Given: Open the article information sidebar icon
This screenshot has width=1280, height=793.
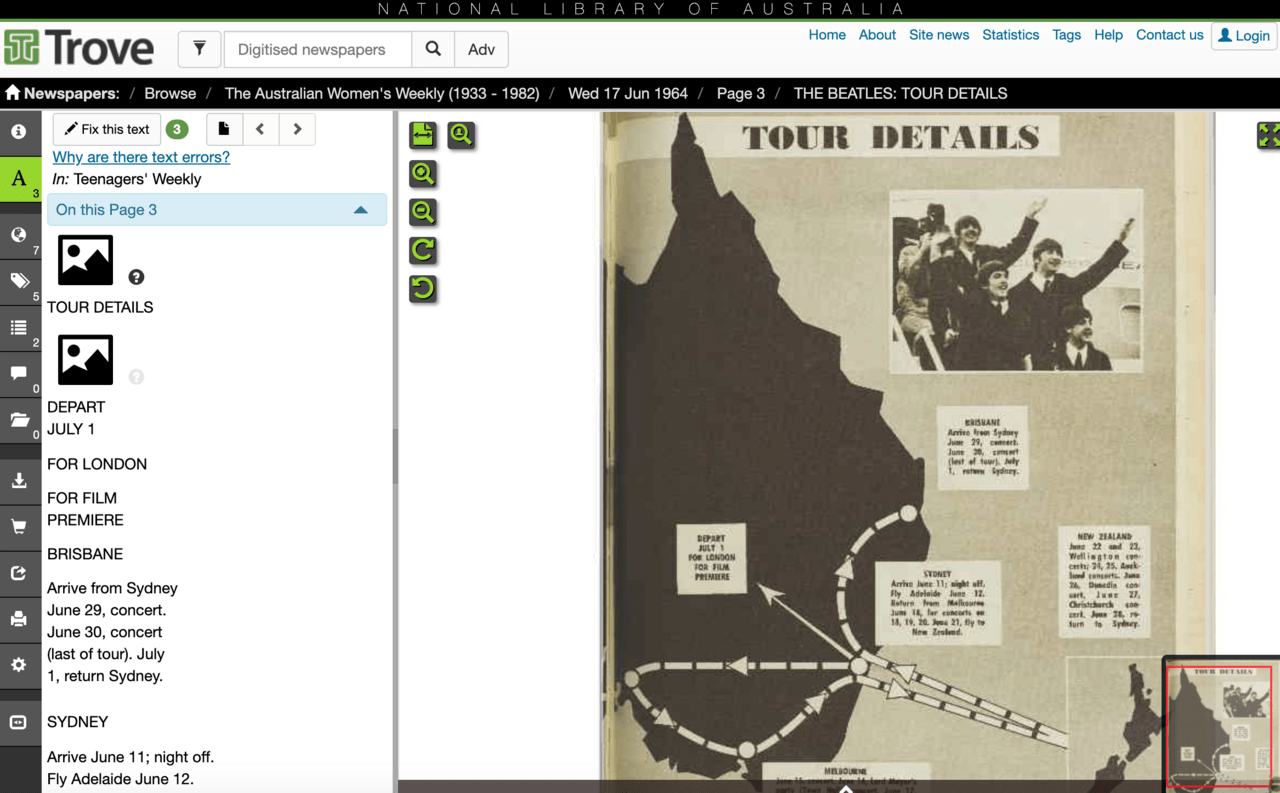Looking at the screenshot, I should [x=19, y=131].
